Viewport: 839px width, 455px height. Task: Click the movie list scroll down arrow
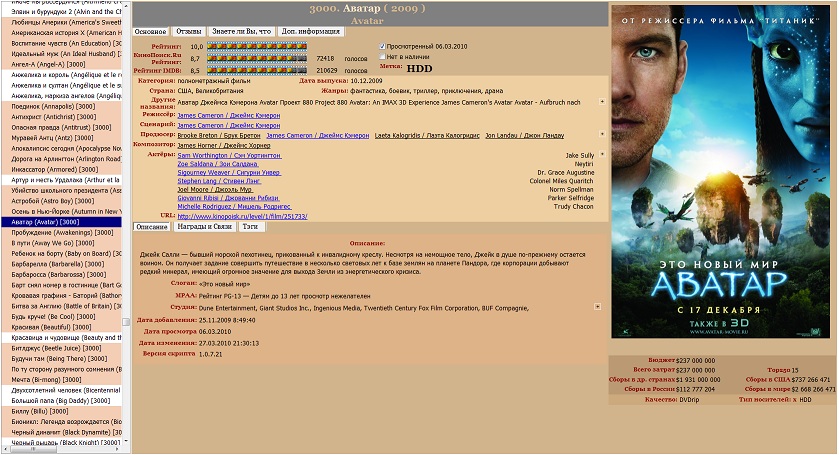(x=126, y=442)
